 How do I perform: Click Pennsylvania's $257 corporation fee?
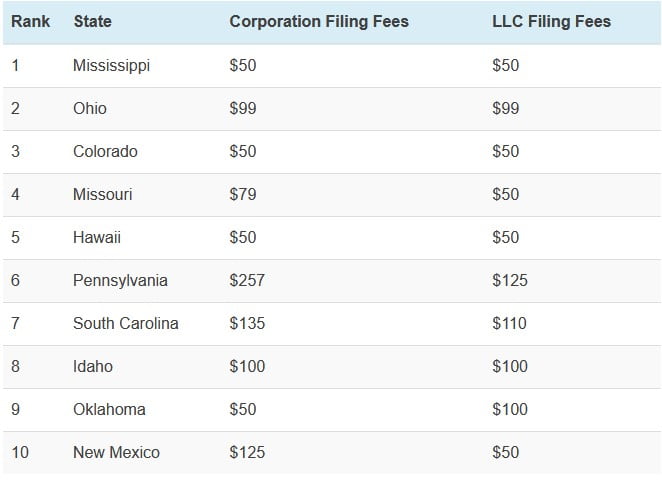[247, 280]
